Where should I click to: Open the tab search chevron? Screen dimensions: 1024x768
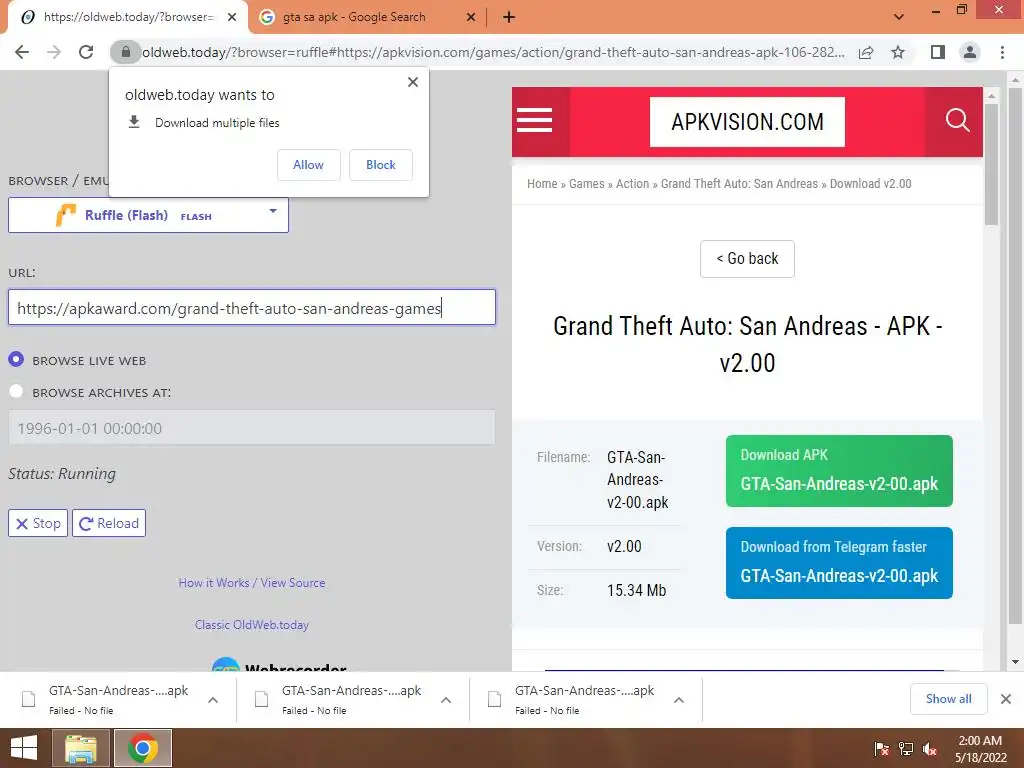coord(899,17)
